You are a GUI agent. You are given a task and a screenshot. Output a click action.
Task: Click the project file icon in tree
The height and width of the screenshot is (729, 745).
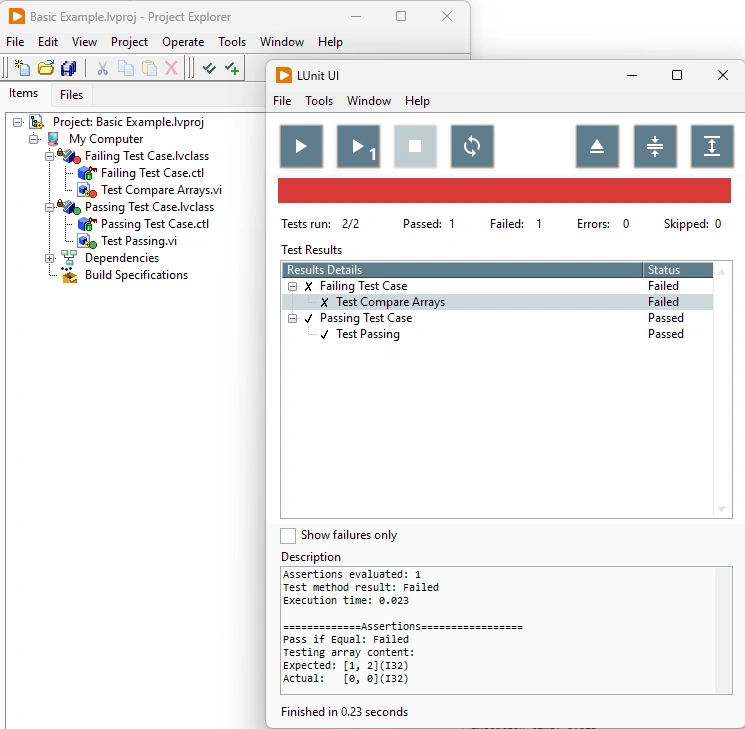click(37, 122)
